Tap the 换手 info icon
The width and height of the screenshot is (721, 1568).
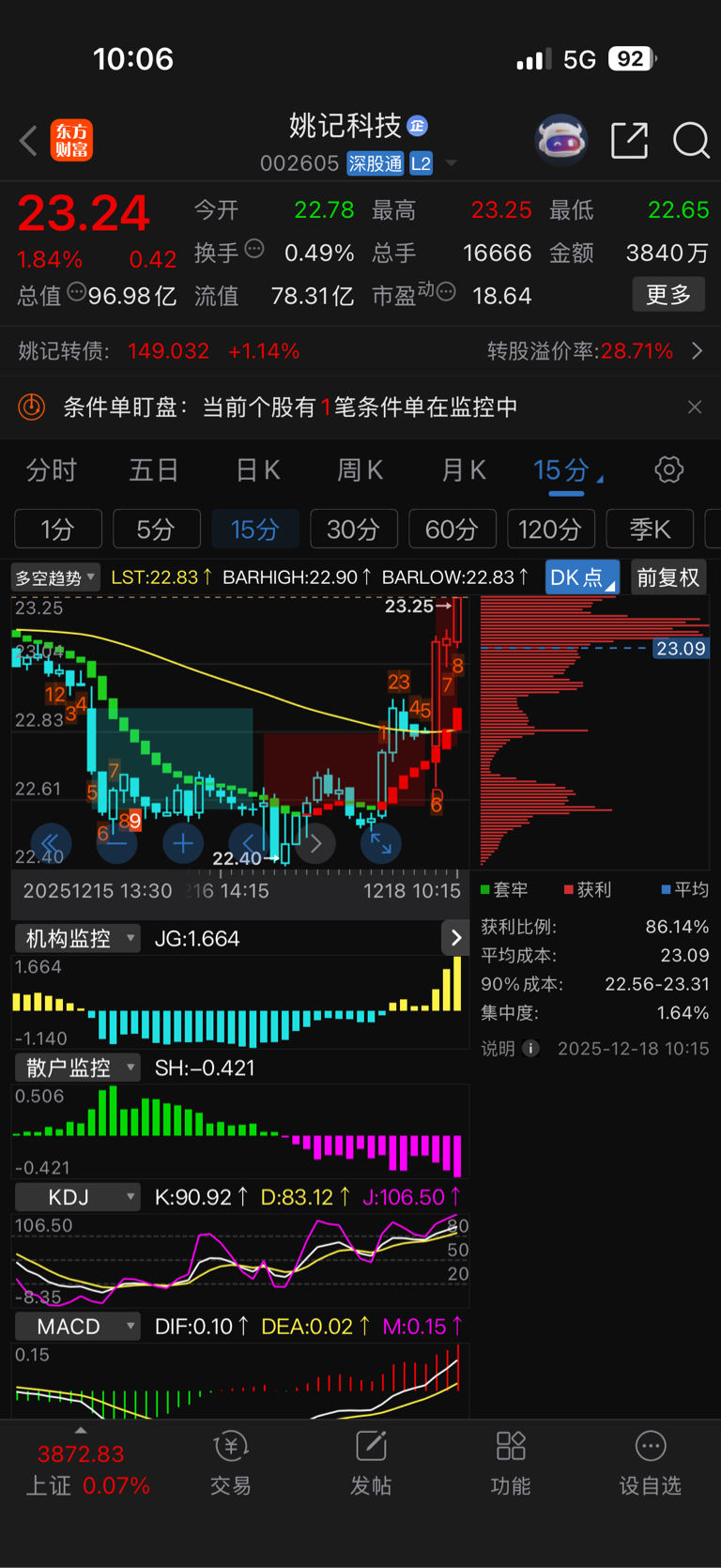point(254,249)
